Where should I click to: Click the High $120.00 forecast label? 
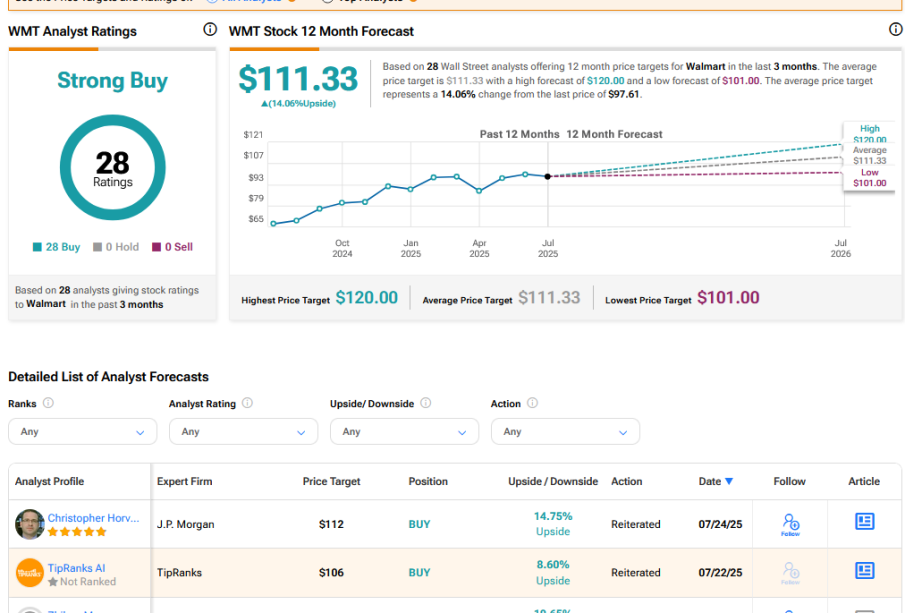pos(869,134)
